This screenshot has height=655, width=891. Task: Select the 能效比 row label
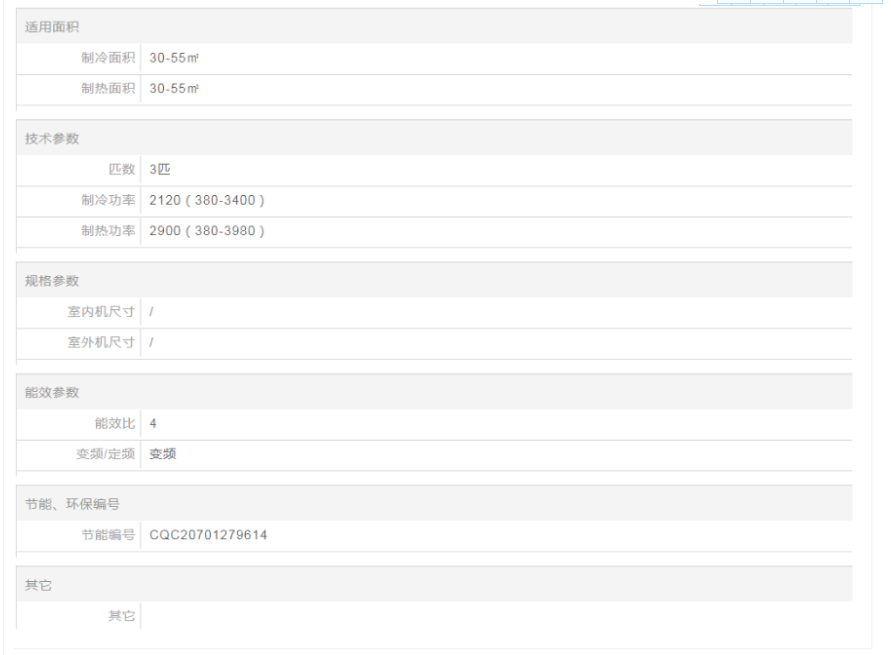point(114,424)
